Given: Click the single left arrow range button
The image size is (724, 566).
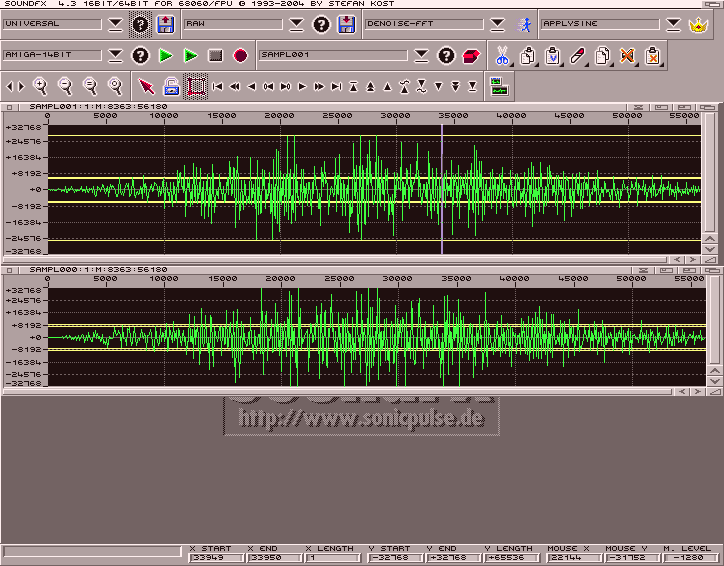Looking at the screenshot, I should (x=252, y=86).
